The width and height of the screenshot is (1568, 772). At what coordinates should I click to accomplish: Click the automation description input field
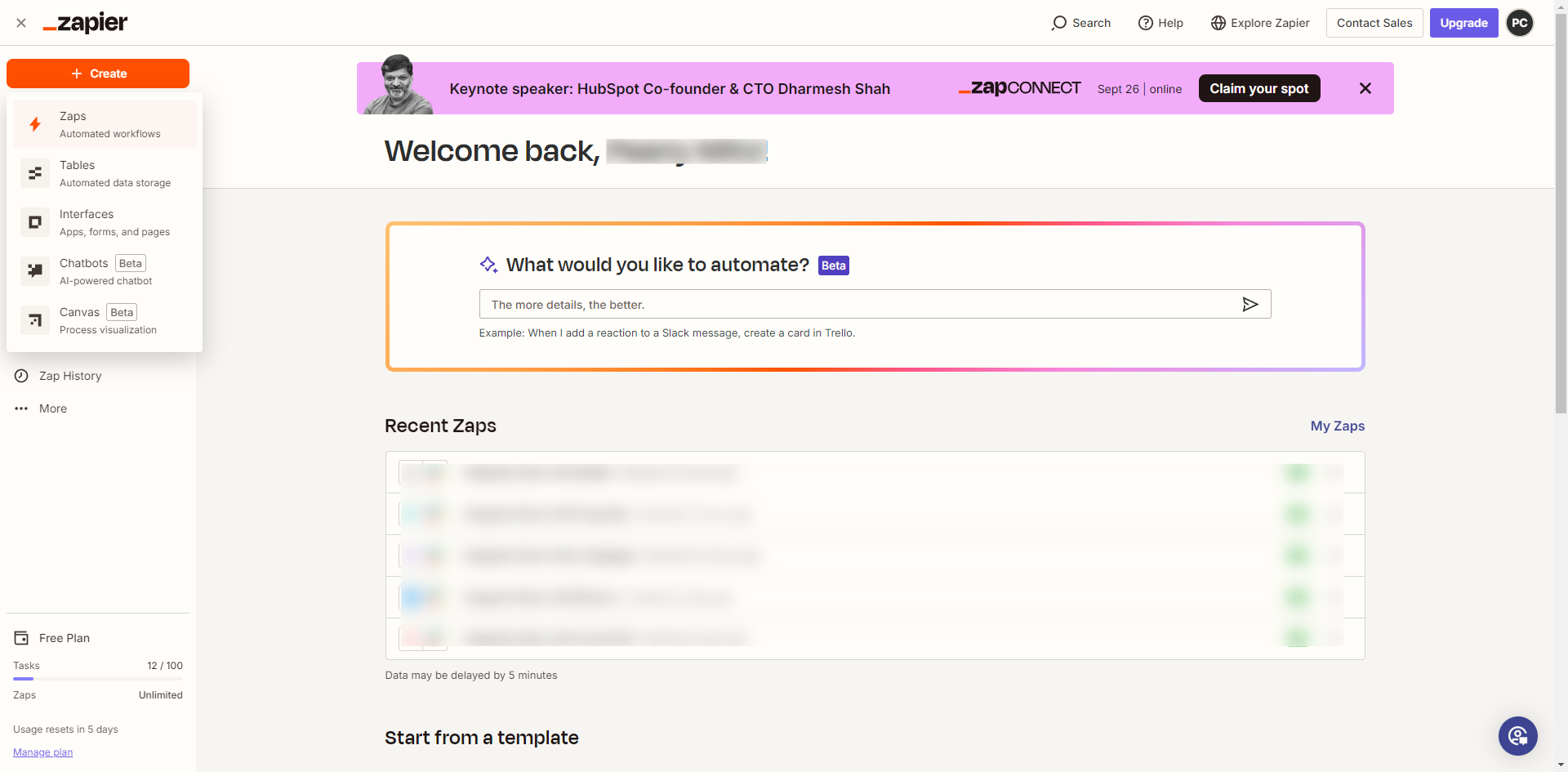click(857, 305)
